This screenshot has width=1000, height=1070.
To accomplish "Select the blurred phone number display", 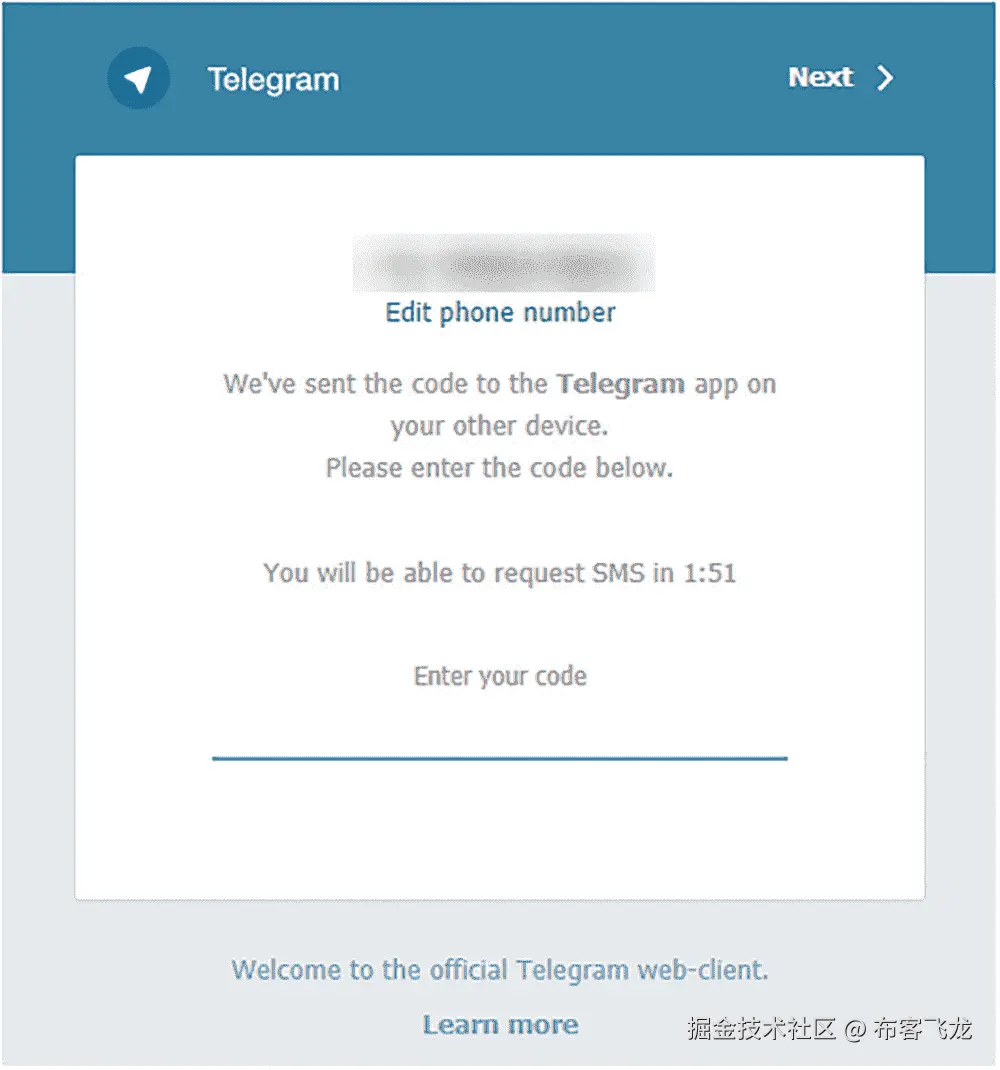I will (504, 263).
